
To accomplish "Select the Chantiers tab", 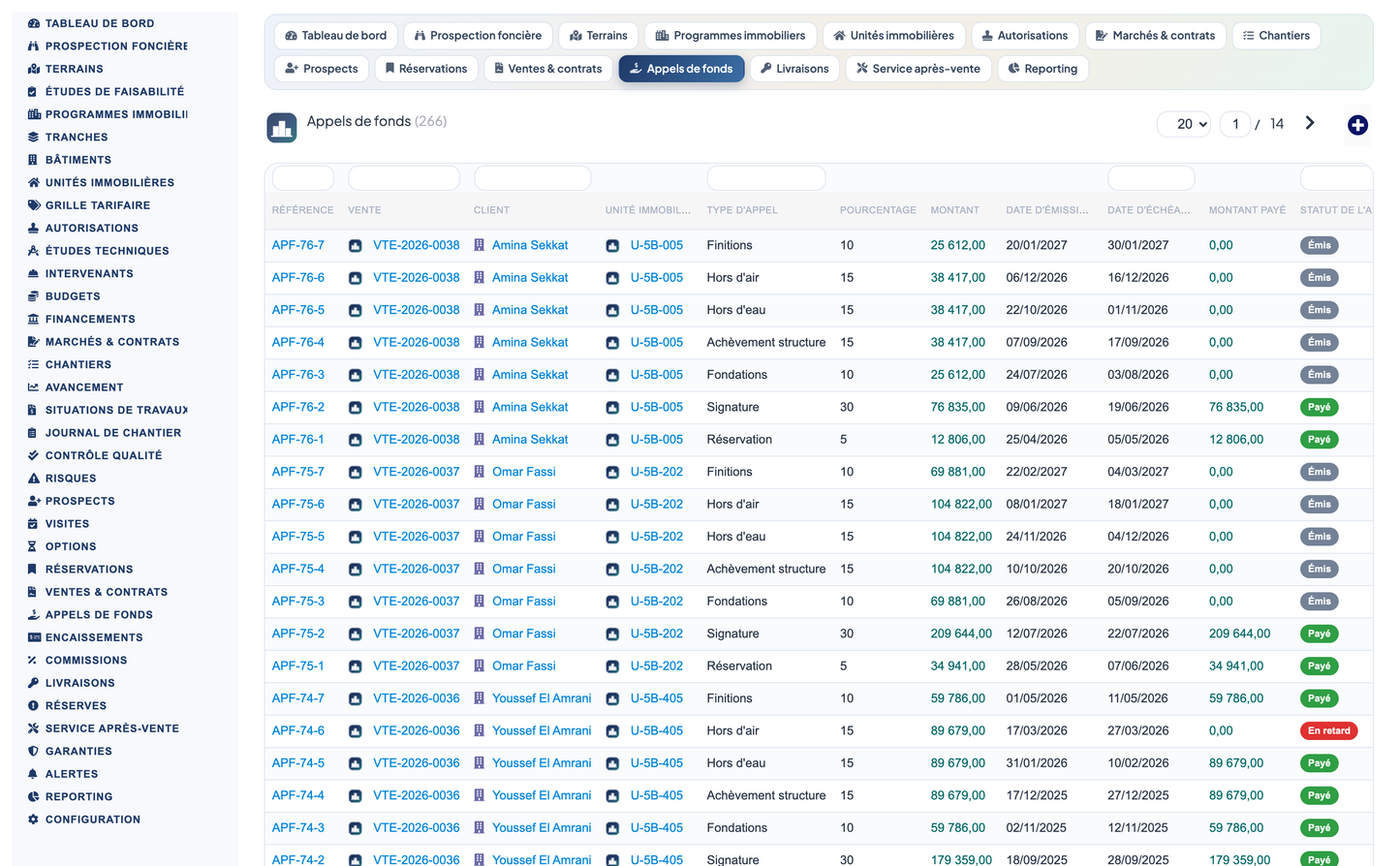I will (x=1276, y=36).
